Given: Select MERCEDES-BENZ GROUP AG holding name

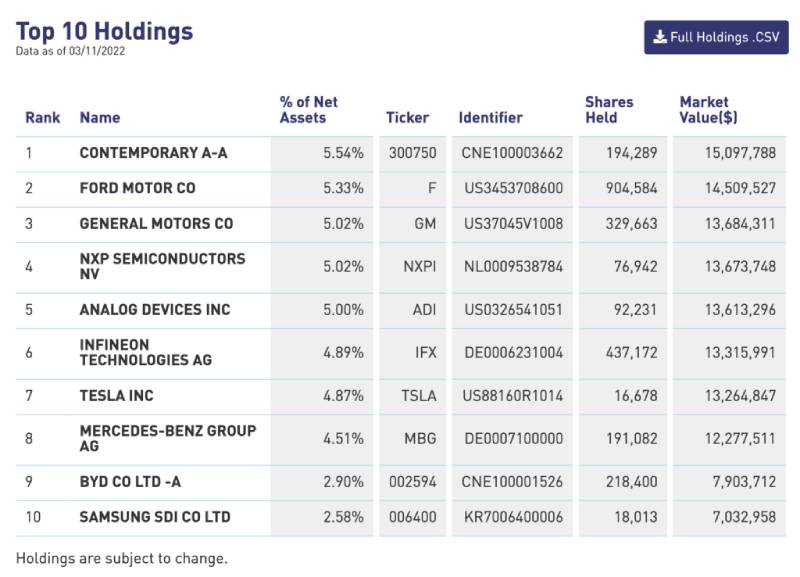Looking at the screenshot, I should pos(167,438).
